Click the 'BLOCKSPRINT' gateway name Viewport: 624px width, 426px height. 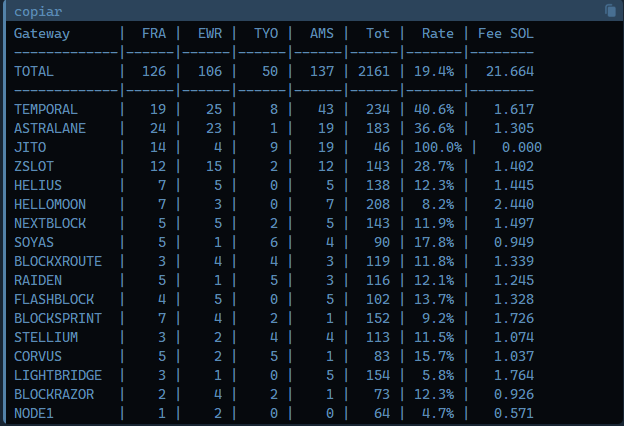click(58, 319)
